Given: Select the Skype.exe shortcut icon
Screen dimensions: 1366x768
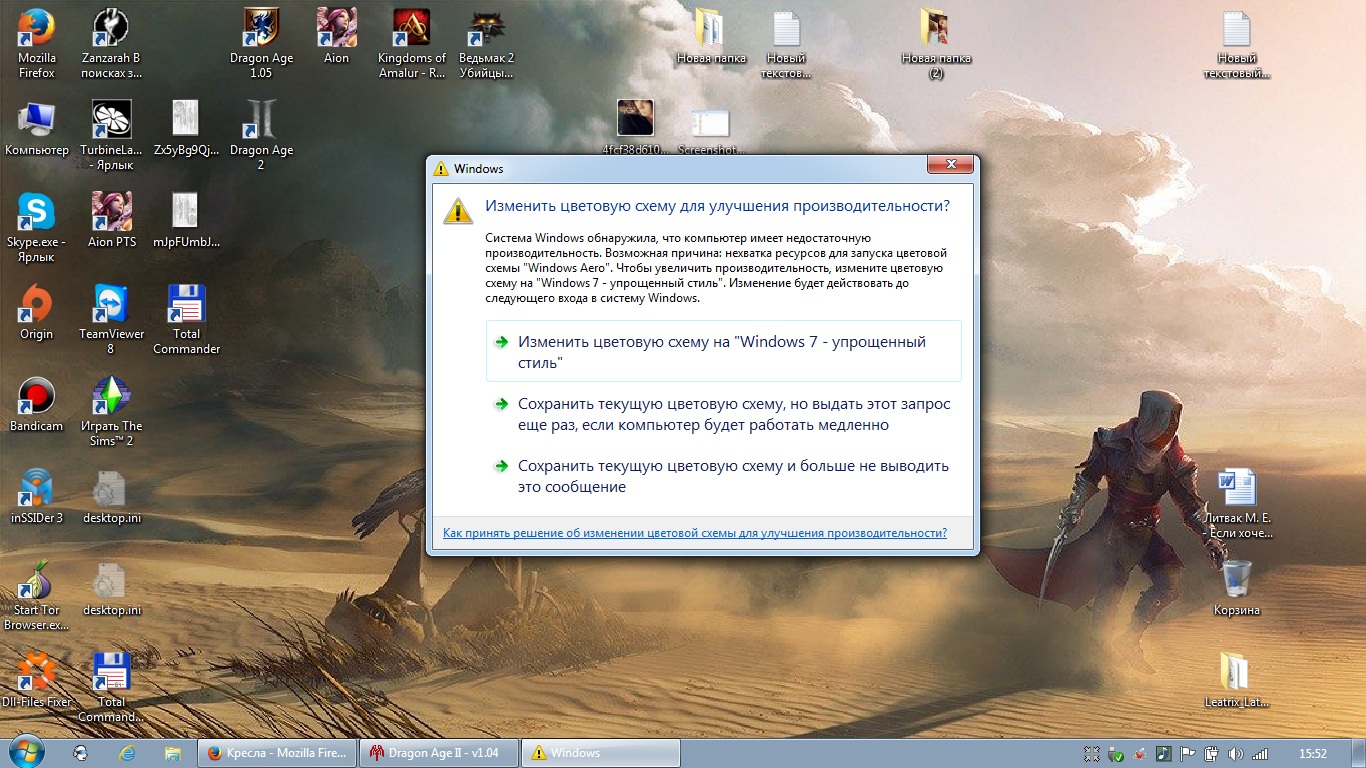Looking at the screenshot, I should [37, 228].
